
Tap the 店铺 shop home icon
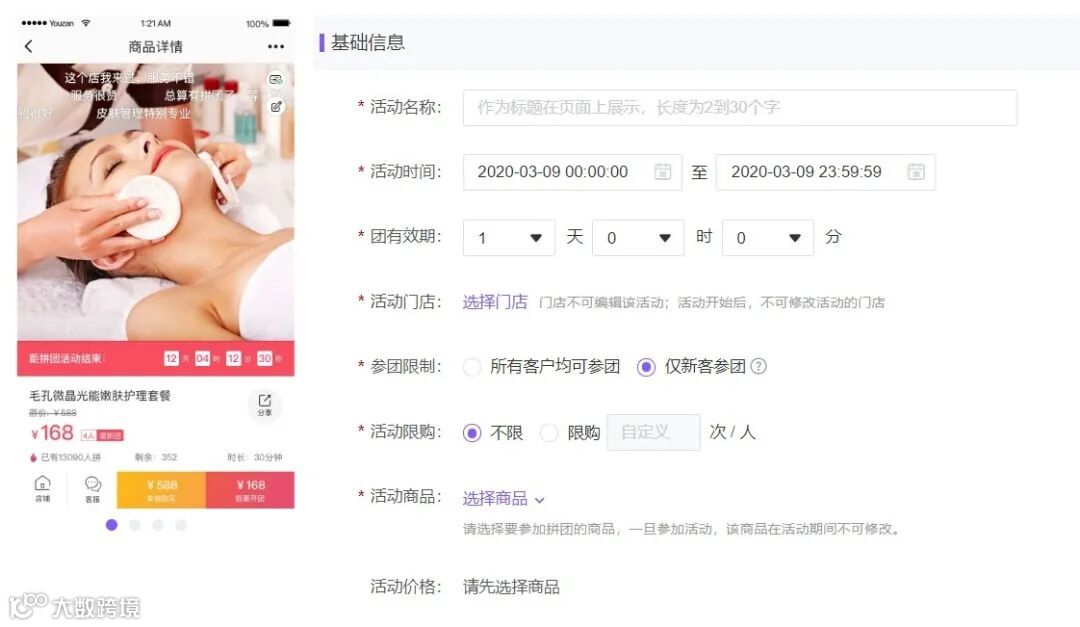(x=43, y=489)
